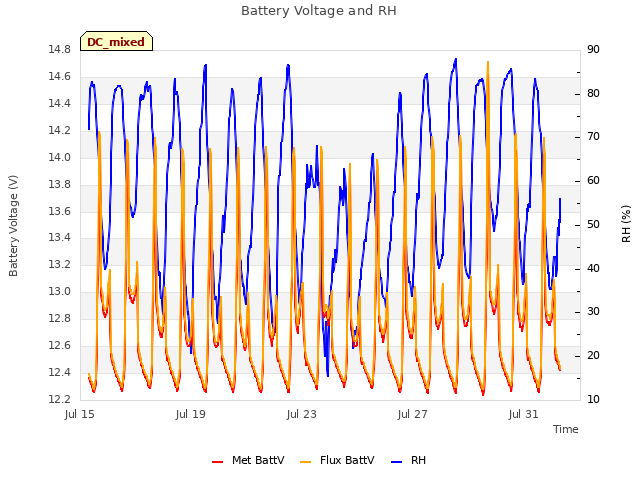This screenshot has width=640, height=480.
Task: Click the Jul 27 x-axis tick label
Action: coord(412,415)
